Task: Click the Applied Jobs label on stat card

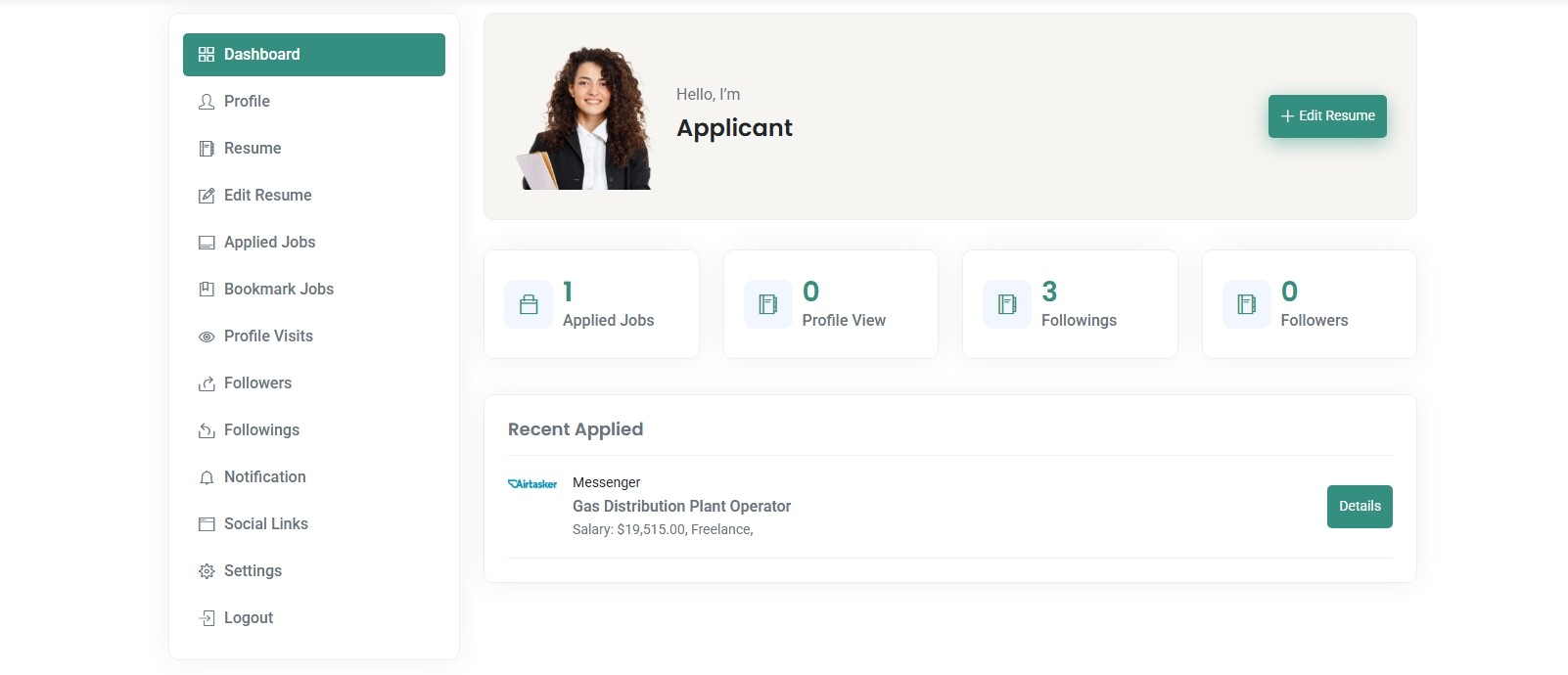Action: (608, 321)
